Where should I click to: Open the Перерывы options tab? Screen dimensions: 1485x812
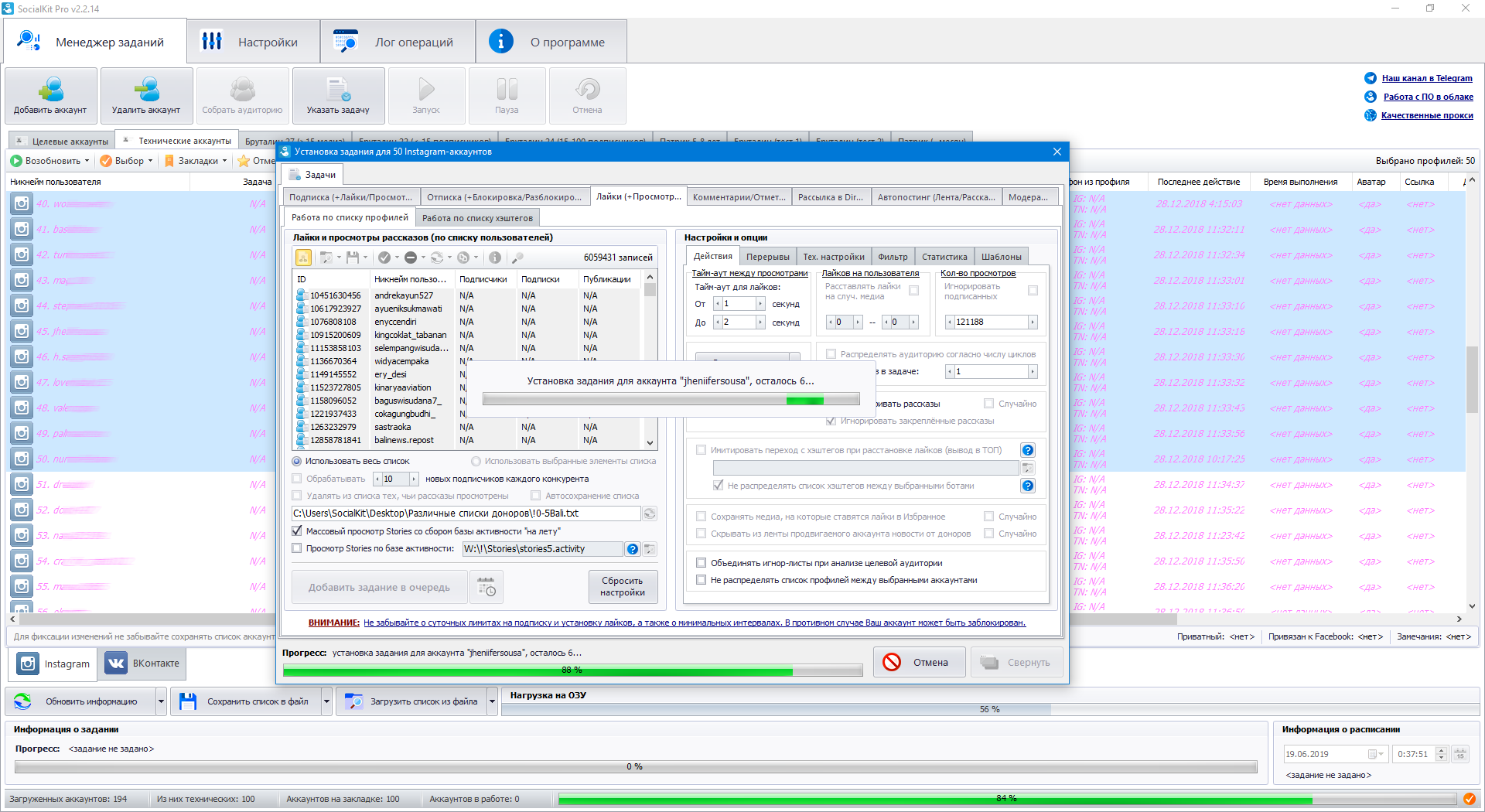[767, 257]
